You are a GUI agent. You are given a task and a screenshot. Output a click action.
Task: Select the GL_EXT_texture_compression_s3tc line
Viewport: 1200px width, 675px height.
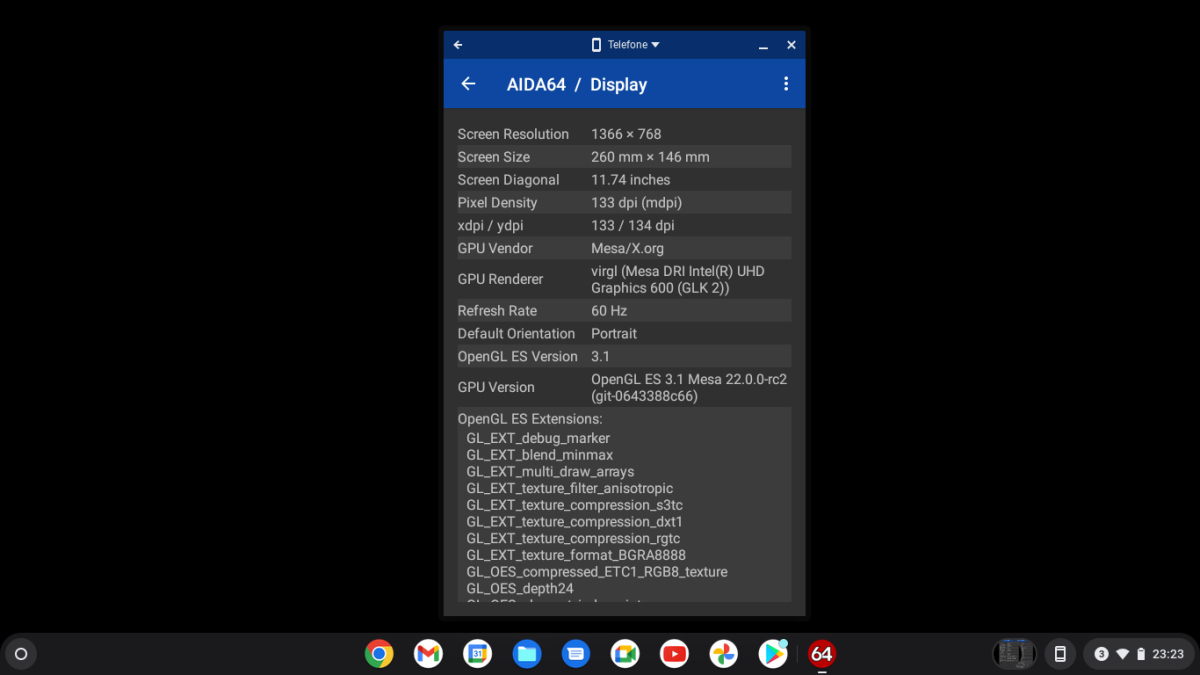574,506
